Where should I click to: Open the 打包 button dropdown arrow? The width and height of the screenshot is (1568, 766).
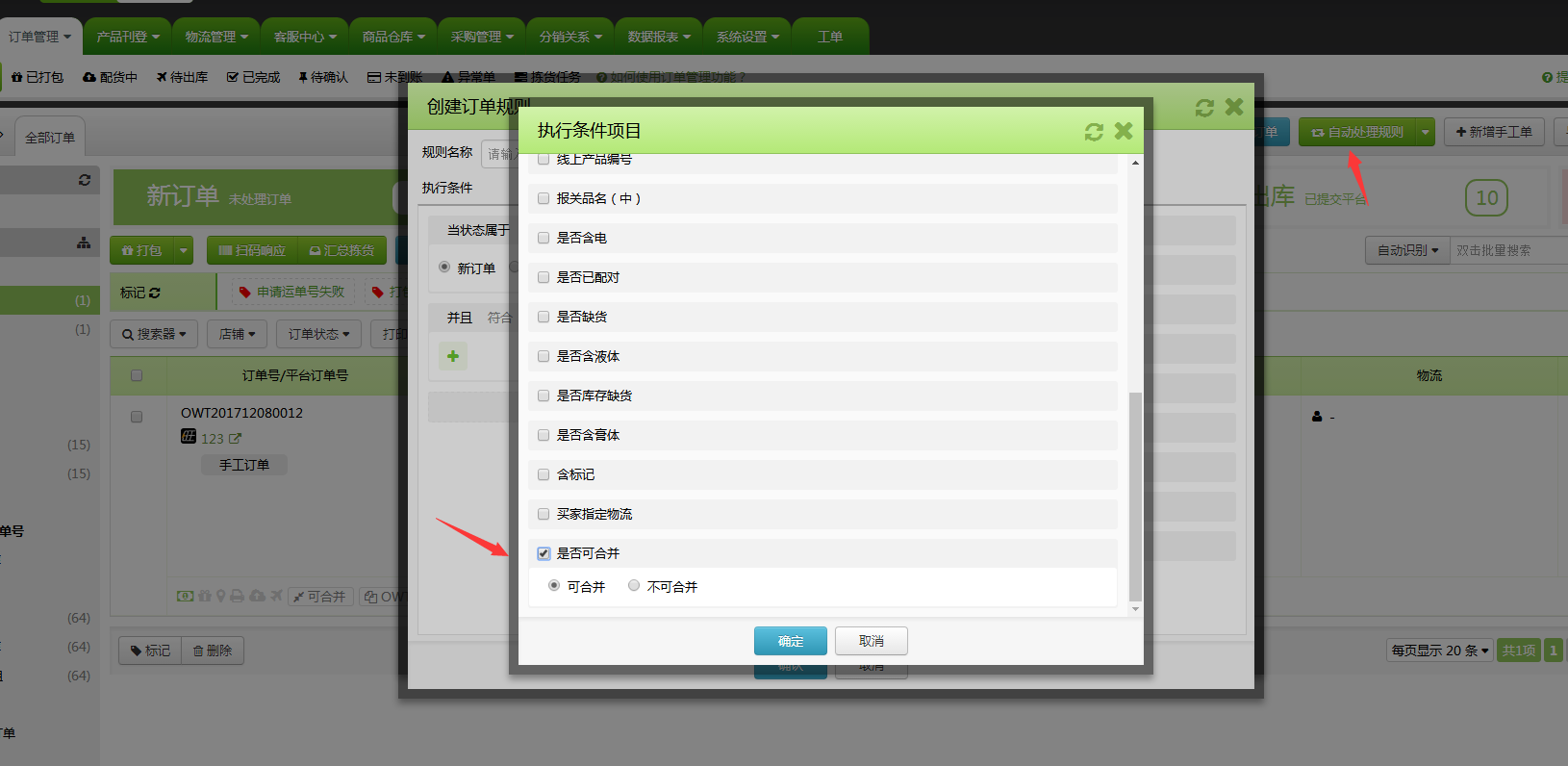(184, 250)
